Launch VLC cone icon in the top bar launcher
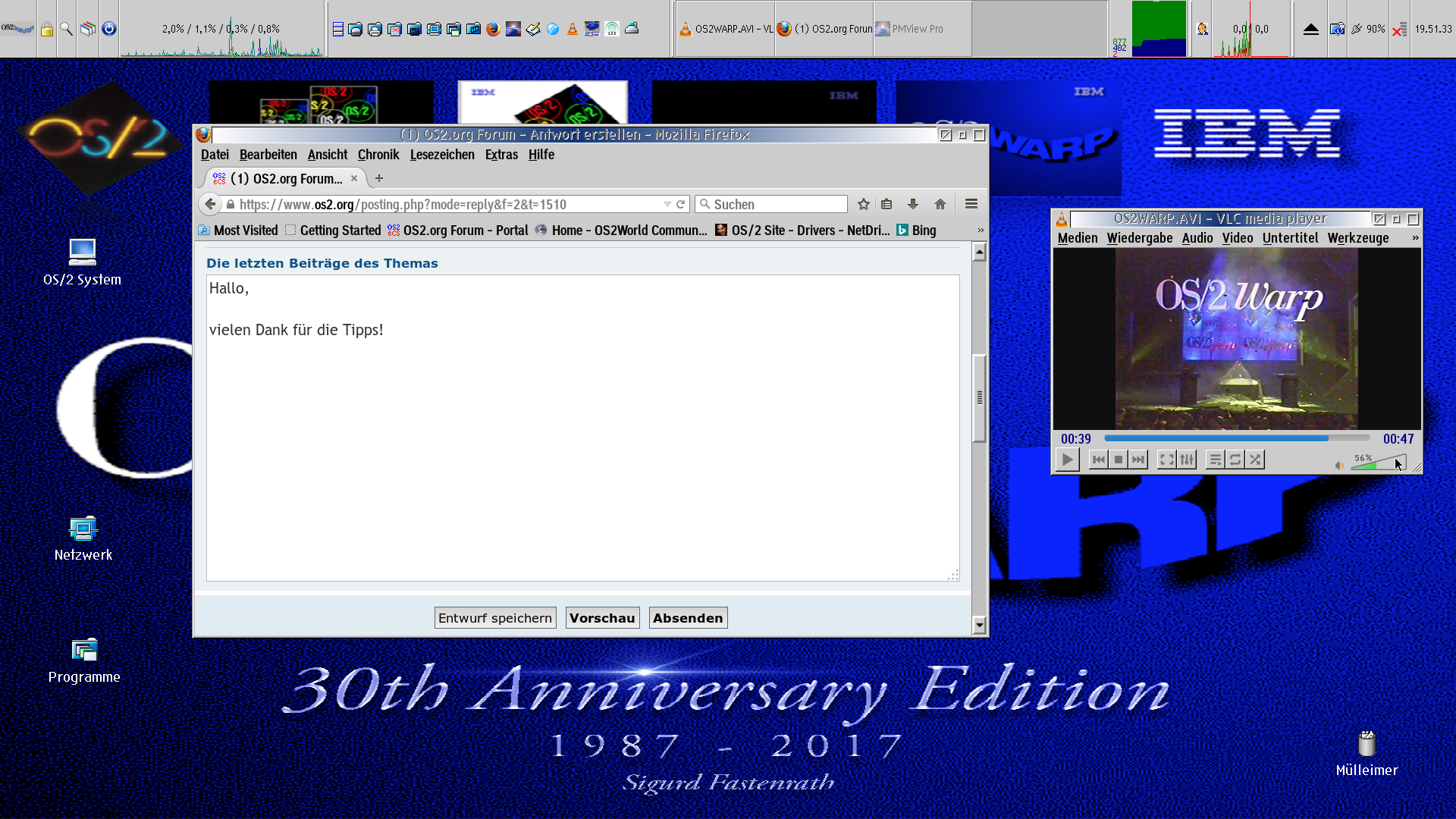The image size is (1456, 819). (573, 29)
